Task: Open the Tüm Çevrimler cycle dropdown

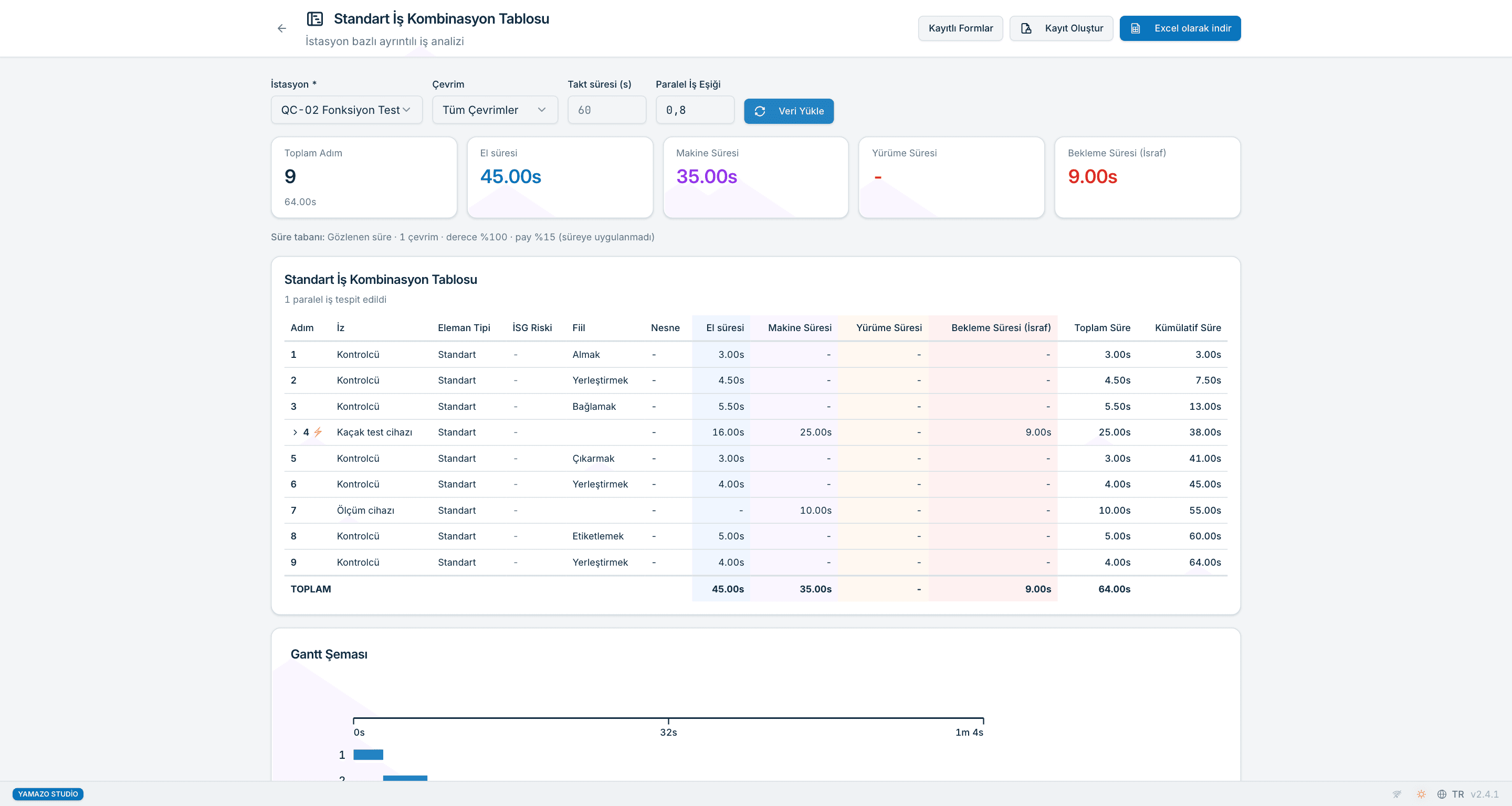Action: point(495,110)
